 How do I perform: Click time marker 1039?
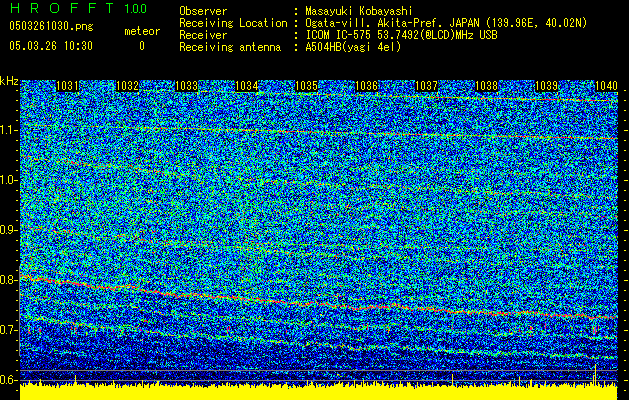tap(546, 86)
